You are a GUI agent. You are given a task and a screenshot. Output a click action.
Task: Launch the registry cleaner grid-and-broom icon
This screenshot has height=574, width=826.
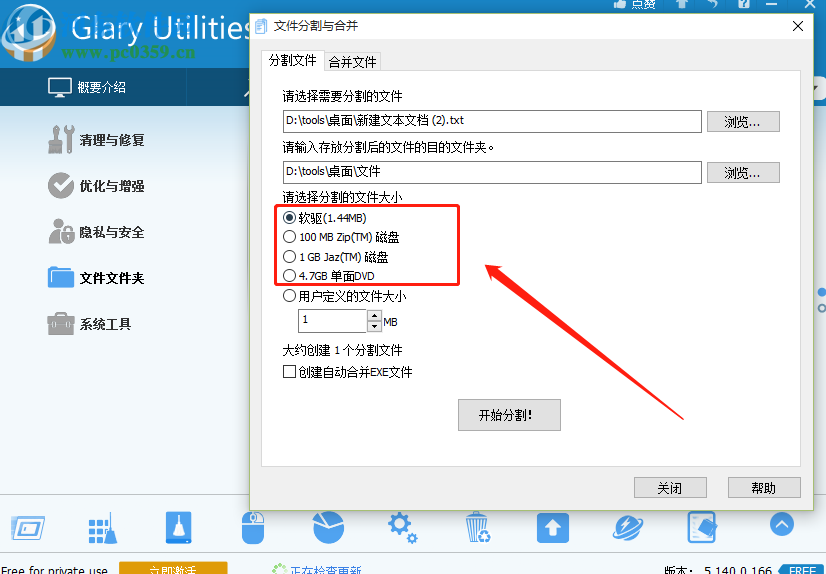102,528
